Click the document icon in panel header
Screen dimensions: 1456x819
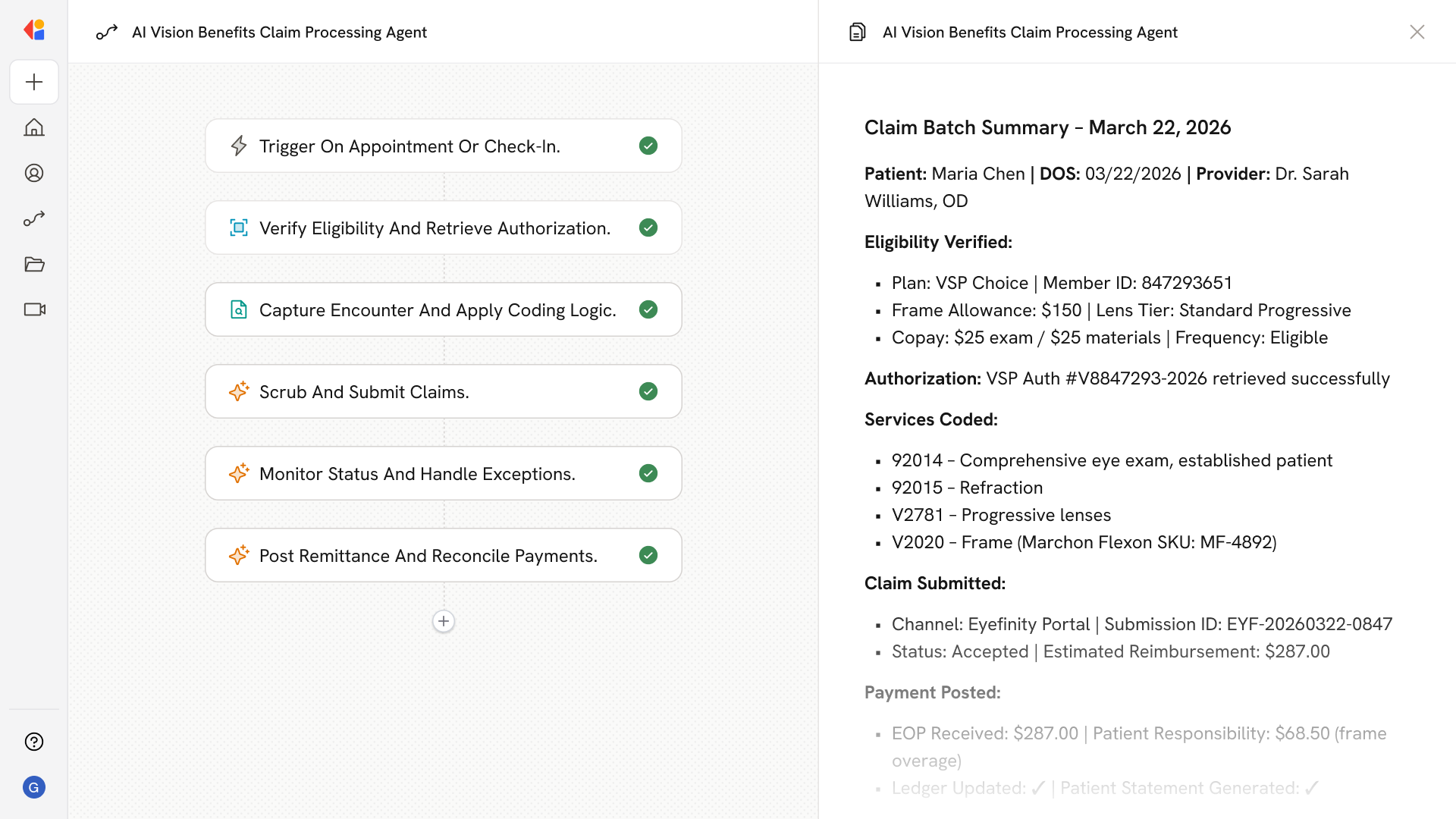857,32
